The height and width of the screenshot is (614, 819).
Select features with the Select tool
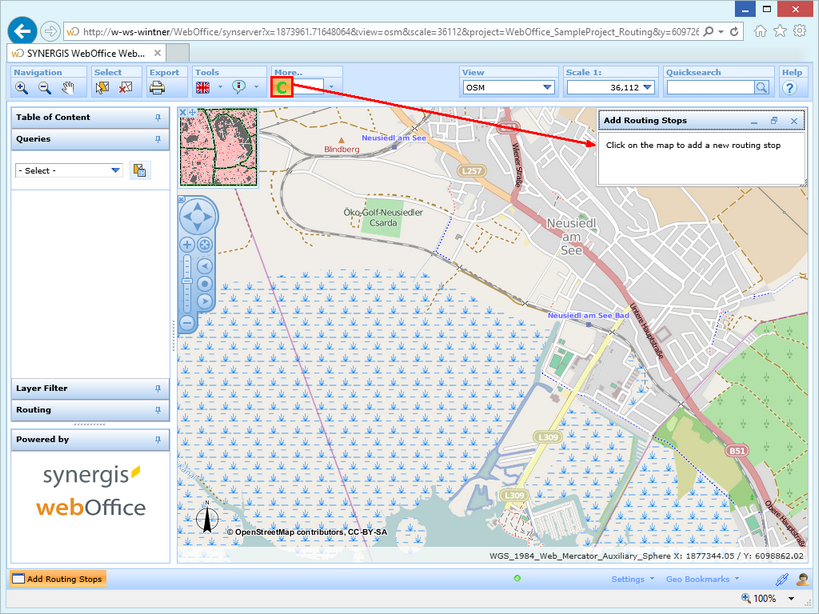[x=102, y=88]
